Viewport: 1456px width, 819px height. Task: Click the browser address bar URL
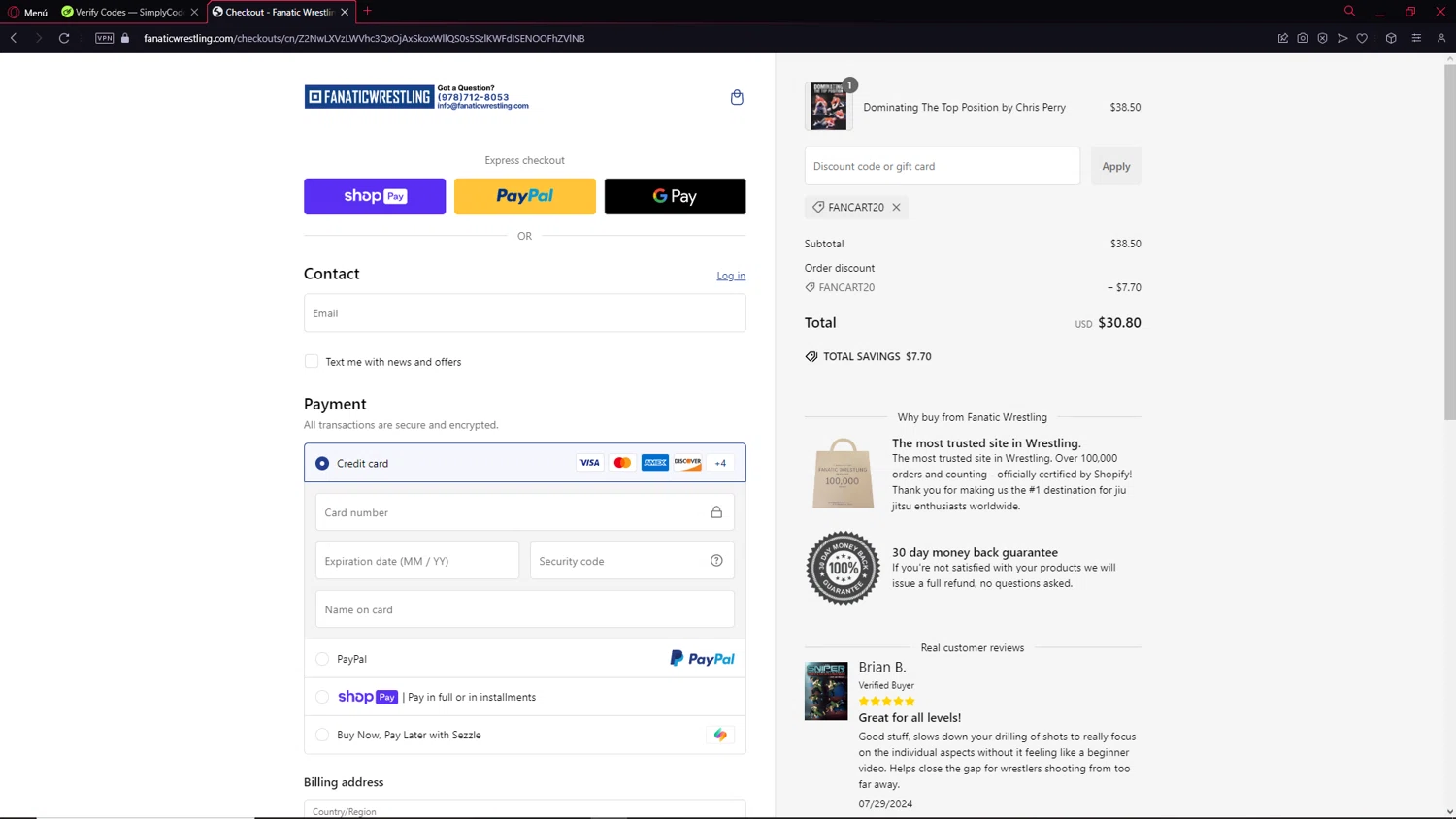tap(364, 38)
